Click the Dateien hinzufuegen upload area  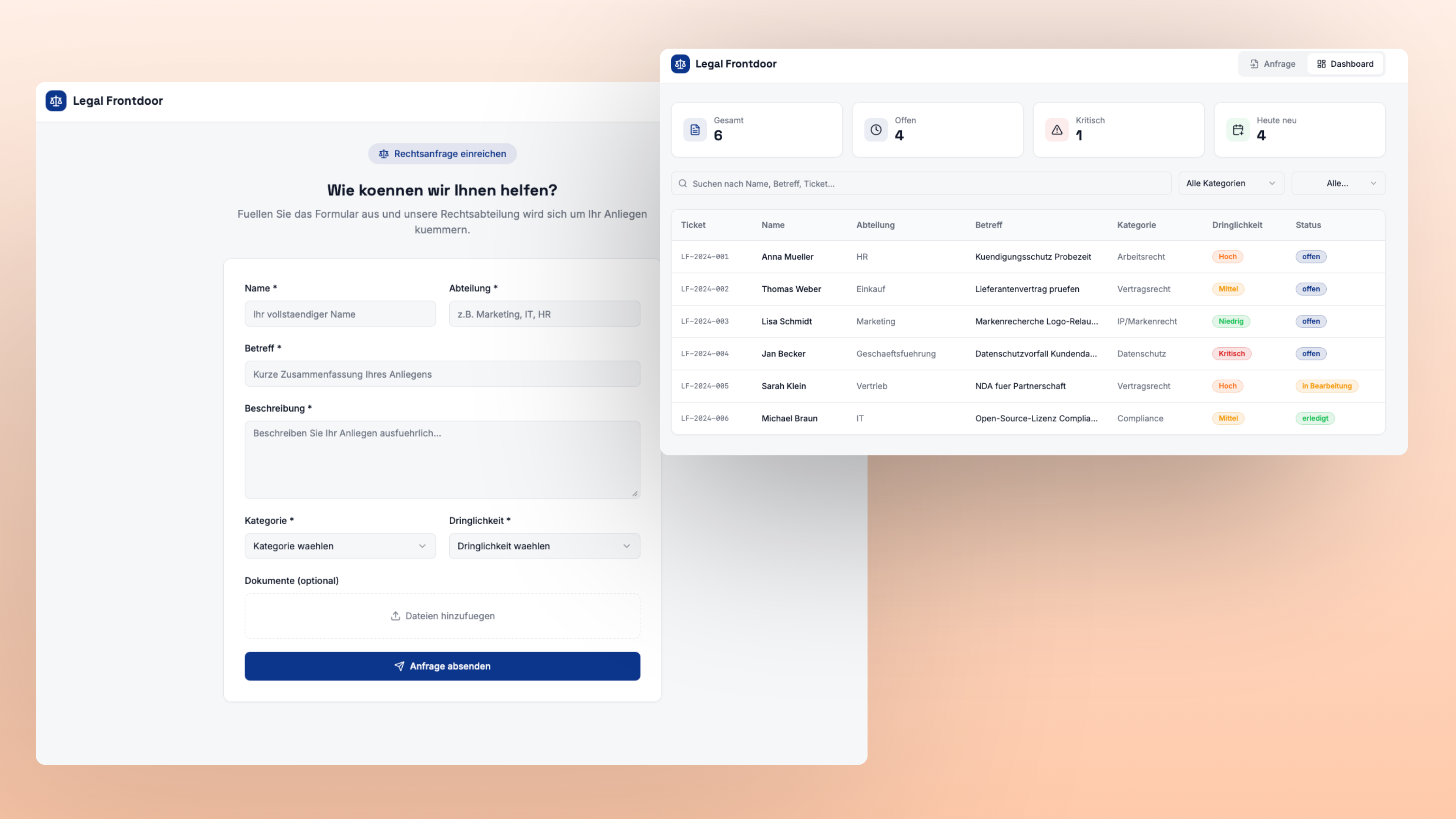pos(442,615)
